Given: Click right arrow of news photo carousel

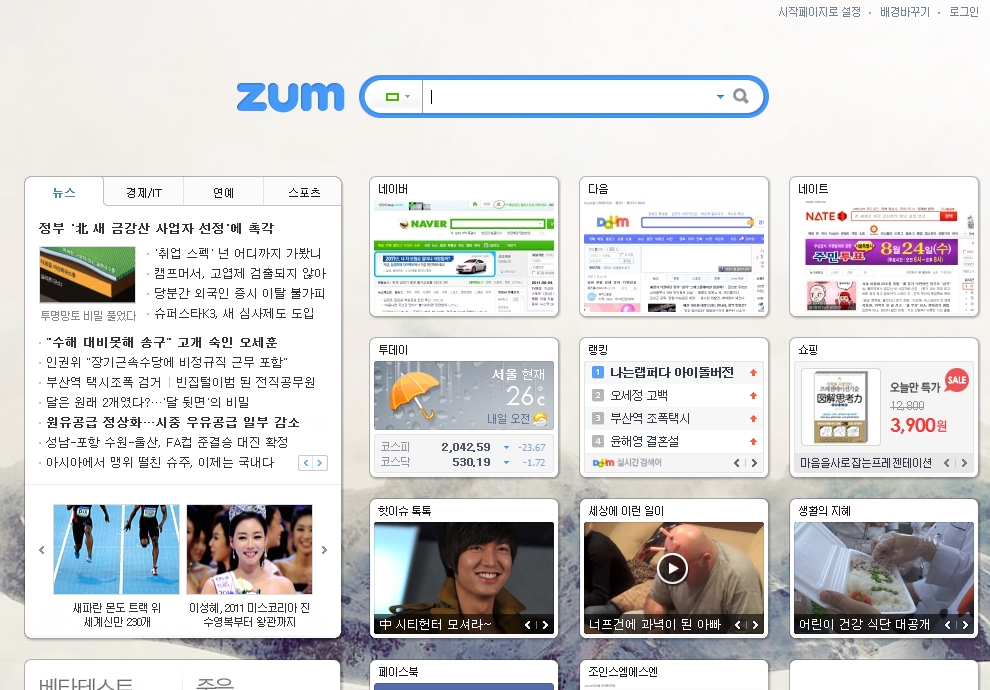Looking at the screenshot, I should pyautogui.click(x=325, y=550).
